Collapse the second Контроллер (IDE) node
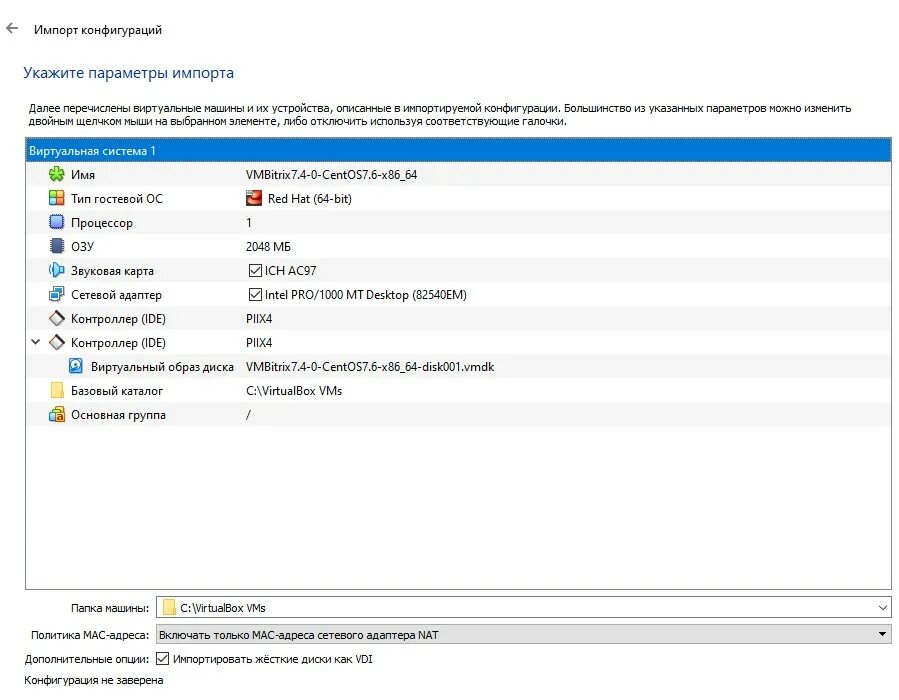 coord(36,342)
